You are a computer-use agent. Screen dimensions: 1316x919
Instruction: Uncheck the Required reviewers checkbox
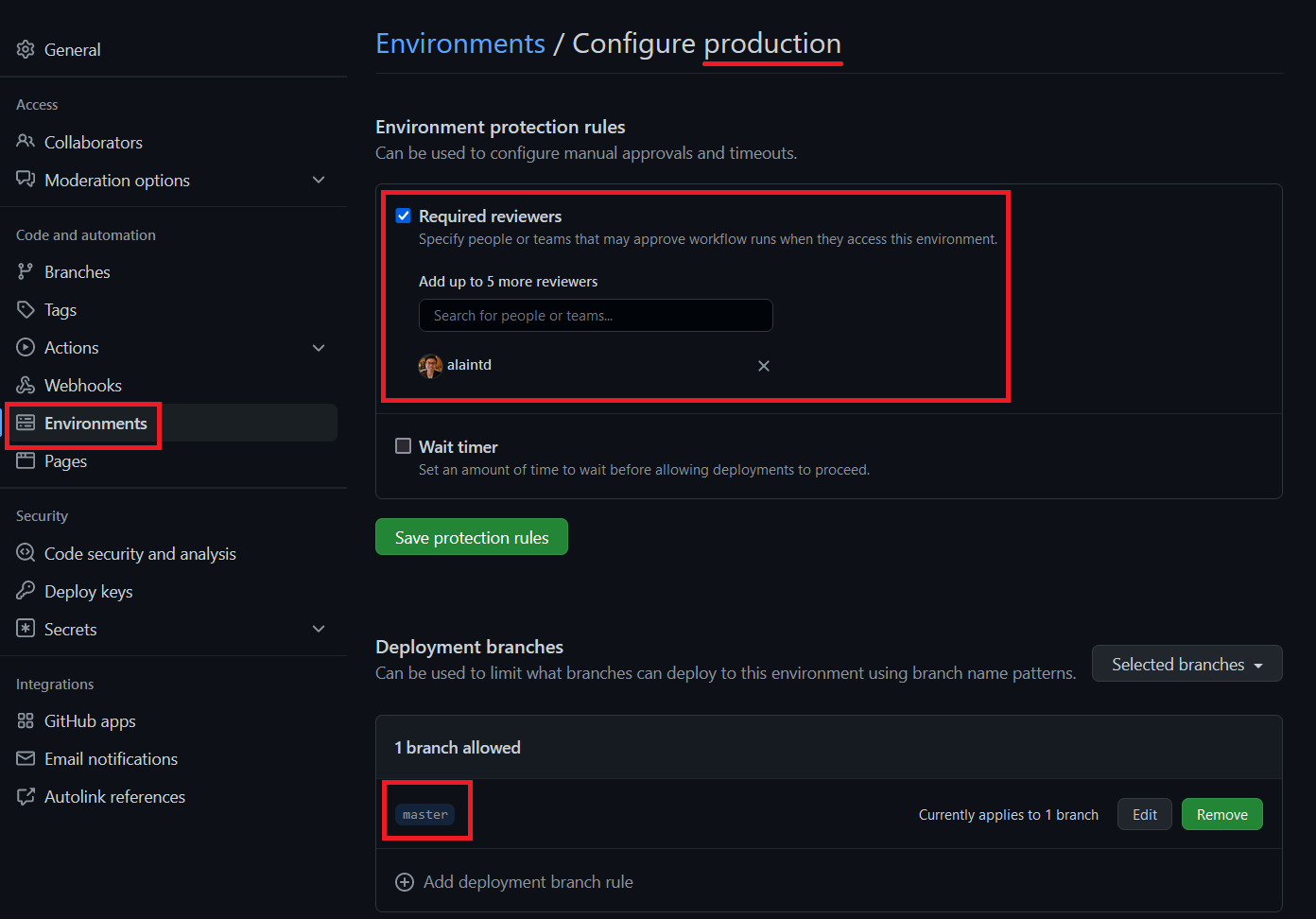pyautogui.click(x=404, y=216)
